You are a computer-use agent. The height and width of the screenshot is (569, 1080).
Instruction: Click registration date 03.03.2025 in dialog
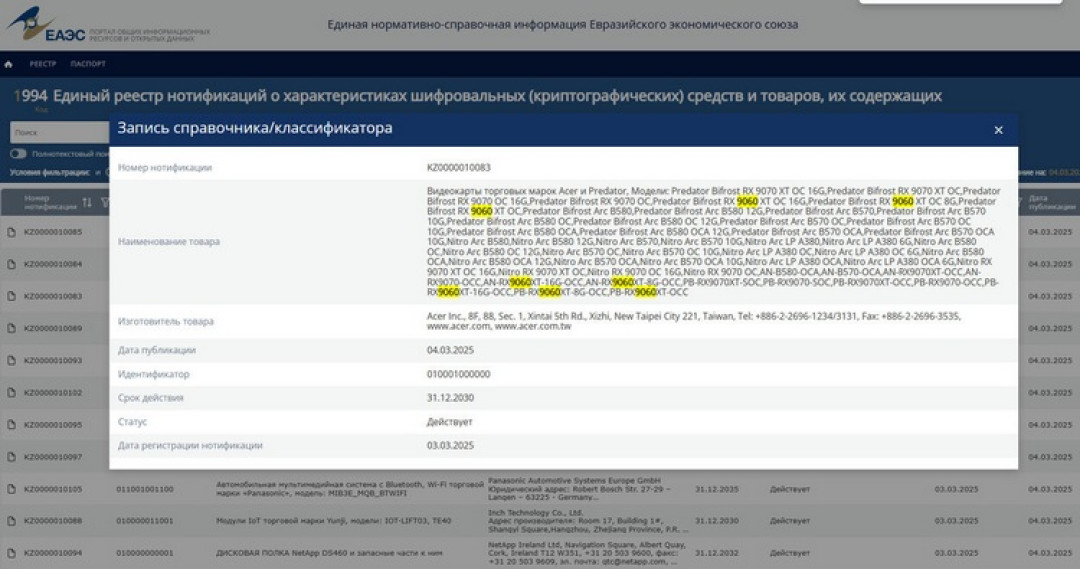pos(450,446)
